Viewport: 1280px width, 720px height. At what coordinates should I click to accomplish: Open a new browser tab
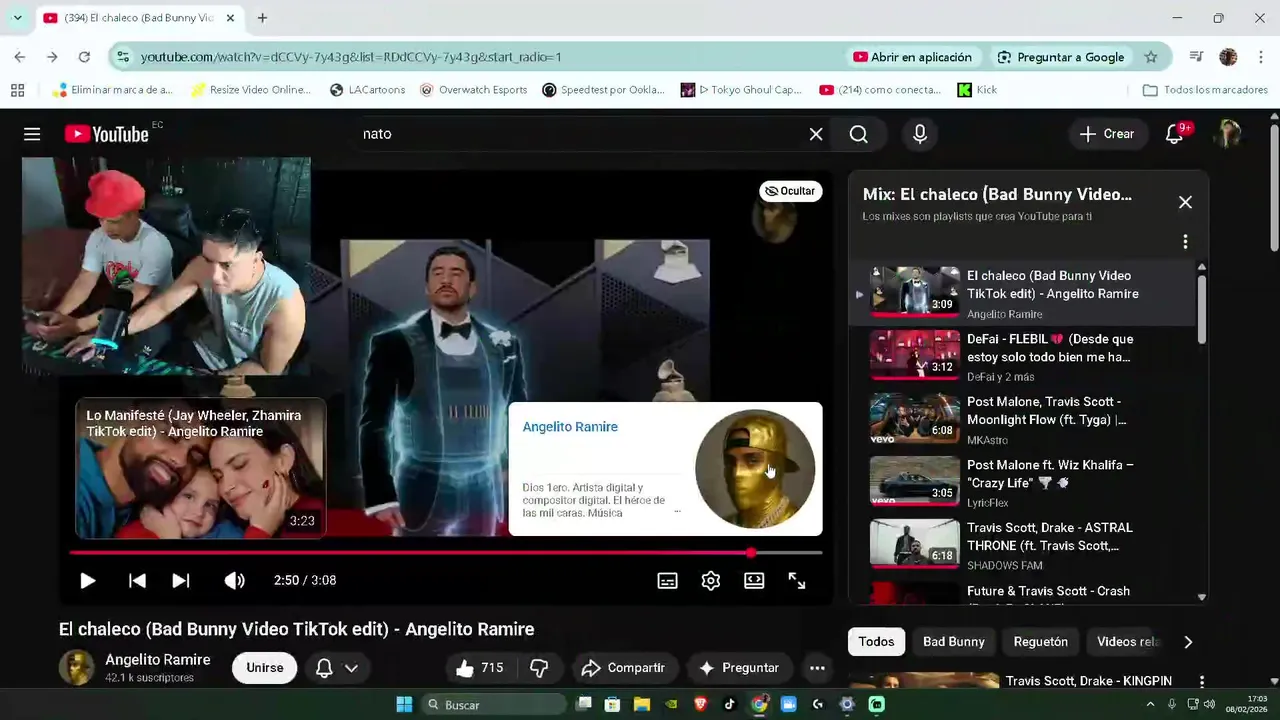(x=262, y=18)
